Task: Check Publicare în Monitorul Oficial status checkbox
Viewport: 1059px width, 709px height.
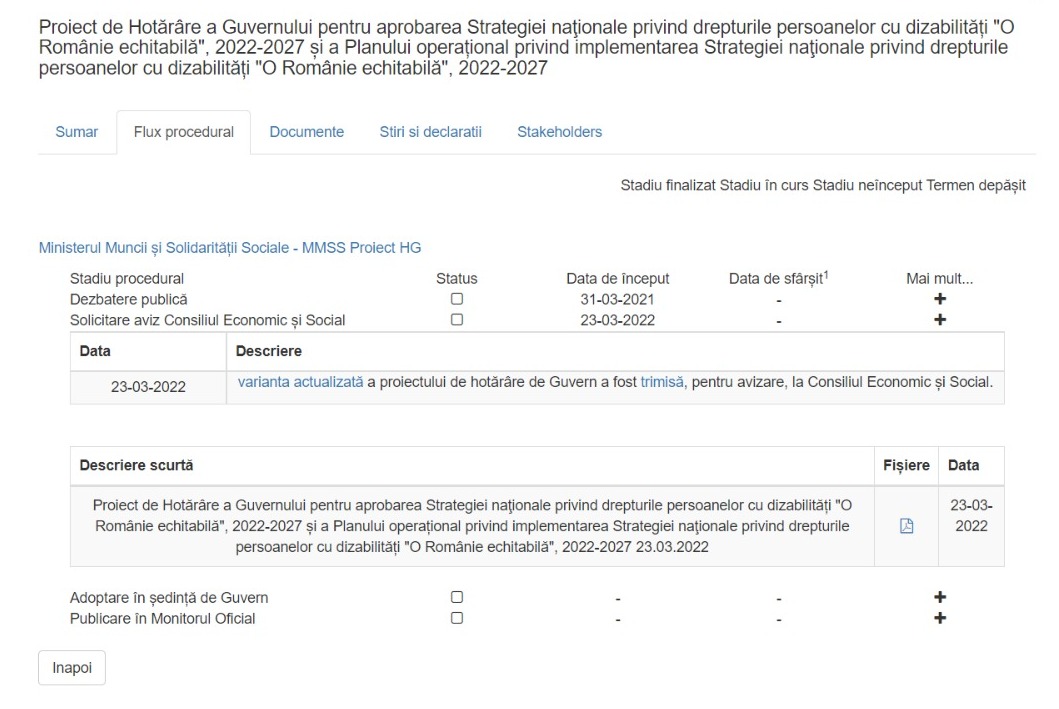Action: (x=457, y=619)
